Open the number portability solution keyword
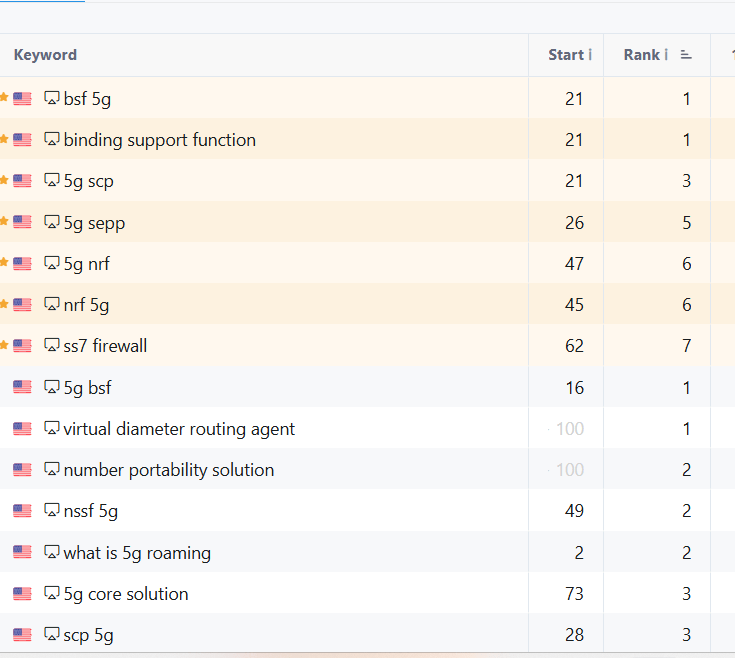The height and width of the screenshot is (658, 735). [168, 470]
